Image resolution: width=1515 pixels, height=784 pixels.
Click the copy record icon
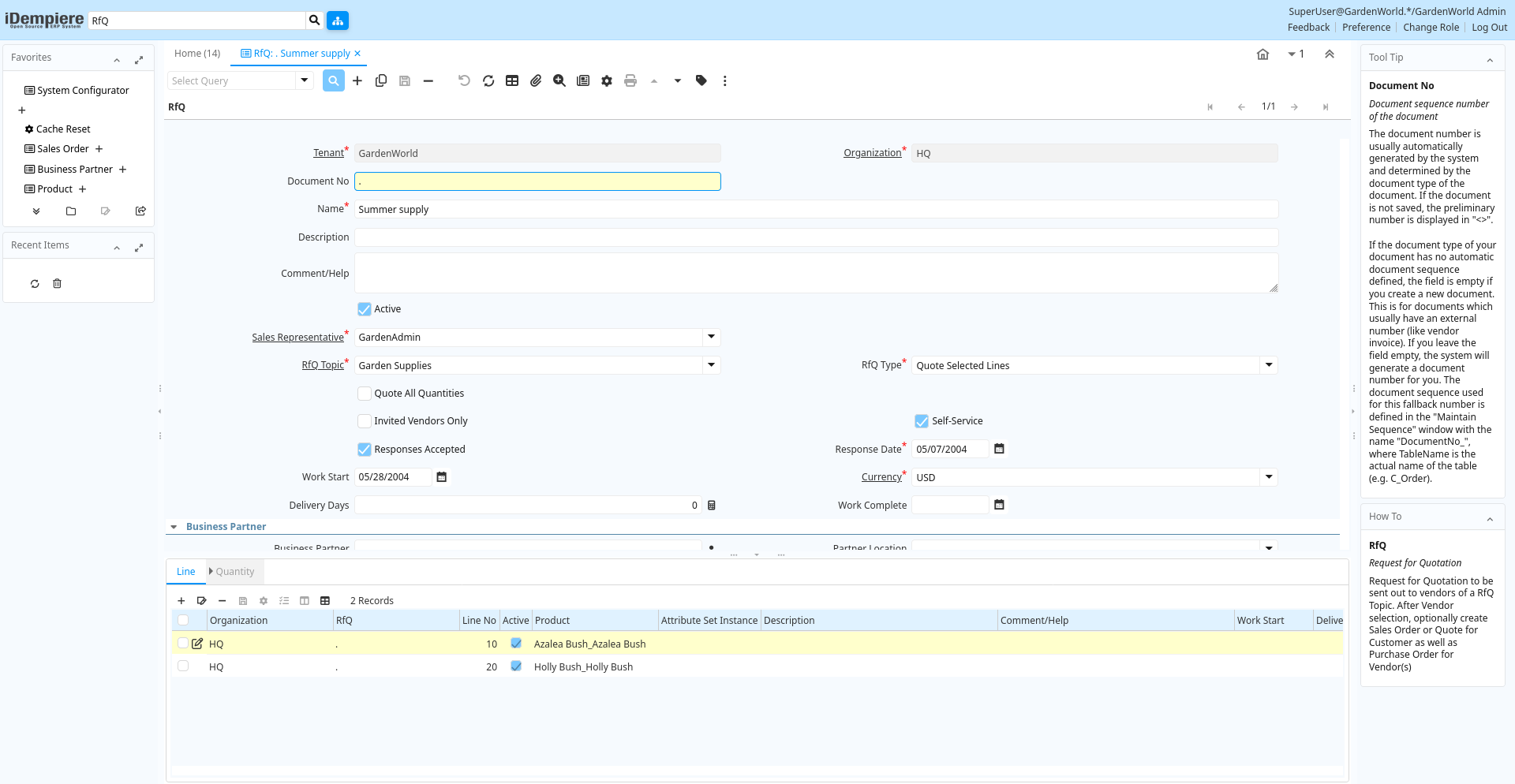click(381, 80)
